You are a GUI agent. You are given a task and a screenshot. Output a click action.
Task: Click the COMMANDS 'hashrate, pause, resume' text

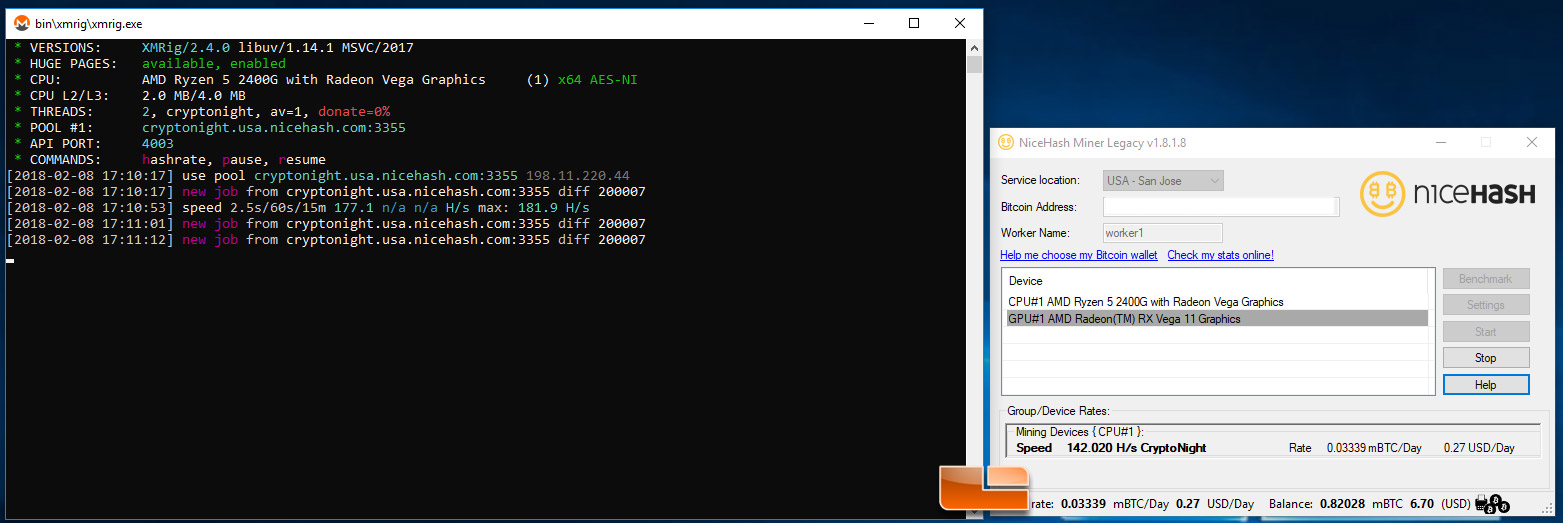click(234, 160)
